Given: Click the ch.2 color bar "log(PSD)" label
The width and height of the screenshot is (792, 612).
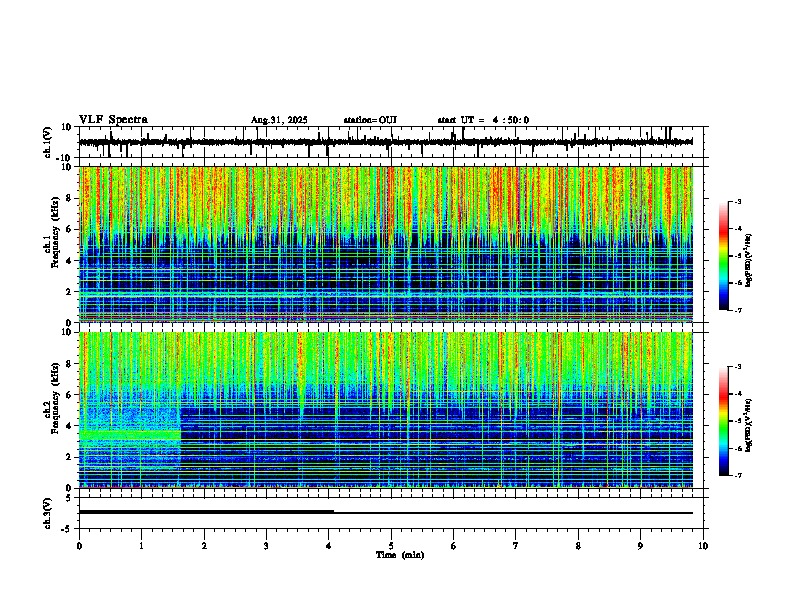Looking at the screenshot, I should [749, 425].
